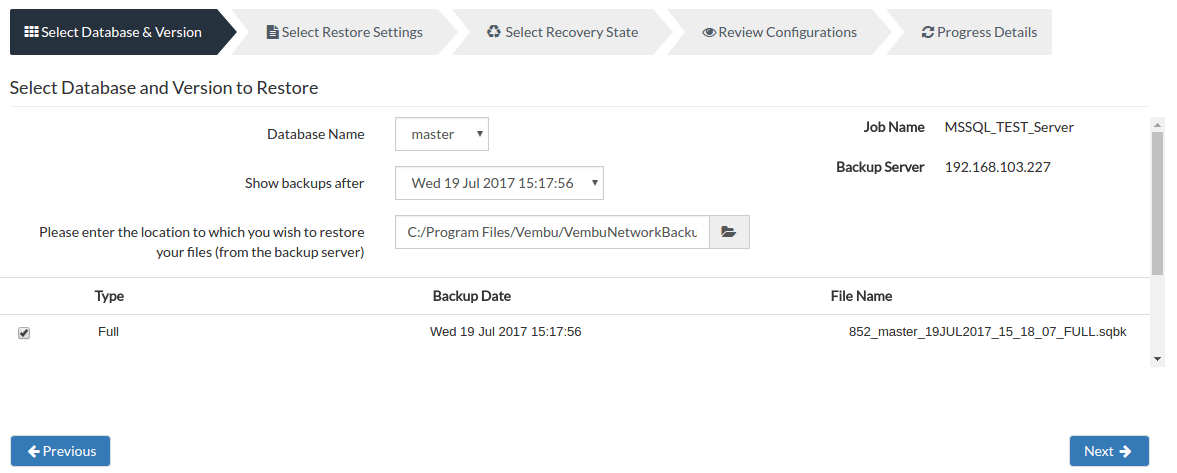Click grid icon in Select Database & Version step
The width and height of the screenshot is (1177, 473).
point(32,32)
